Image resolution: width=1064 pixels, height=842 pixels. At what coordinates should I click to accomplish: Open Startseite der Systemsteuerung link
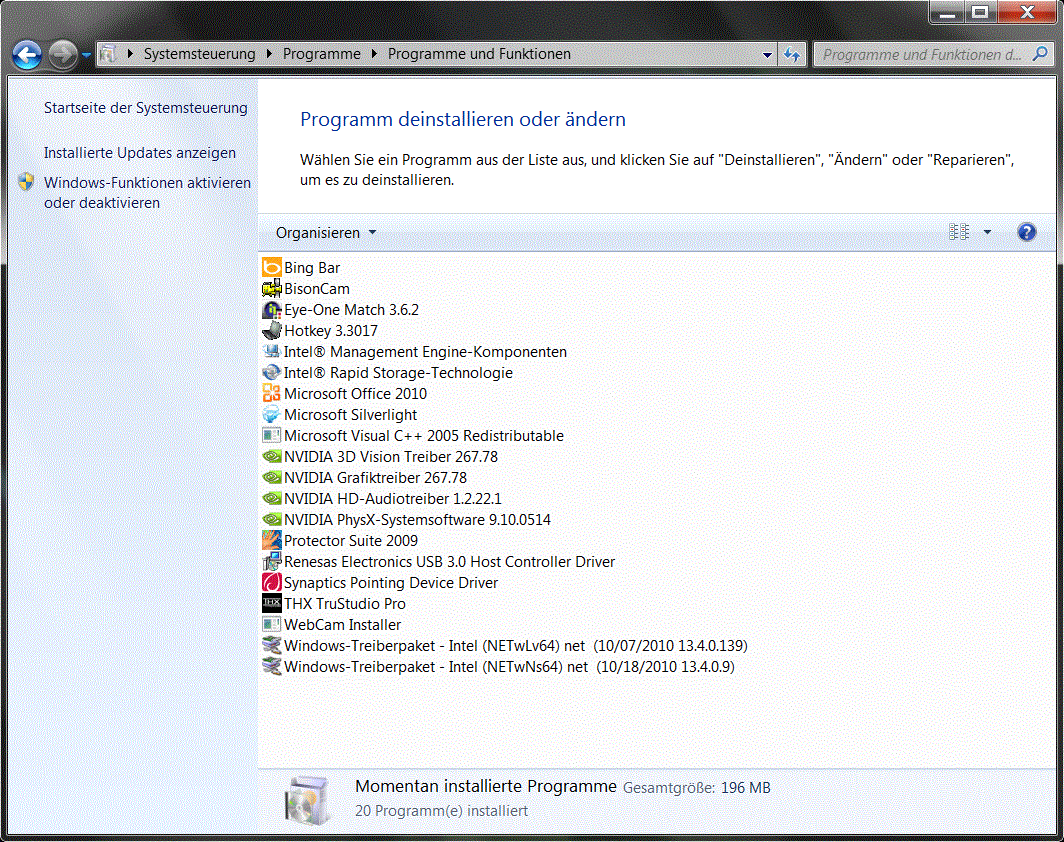coord(146,108)
